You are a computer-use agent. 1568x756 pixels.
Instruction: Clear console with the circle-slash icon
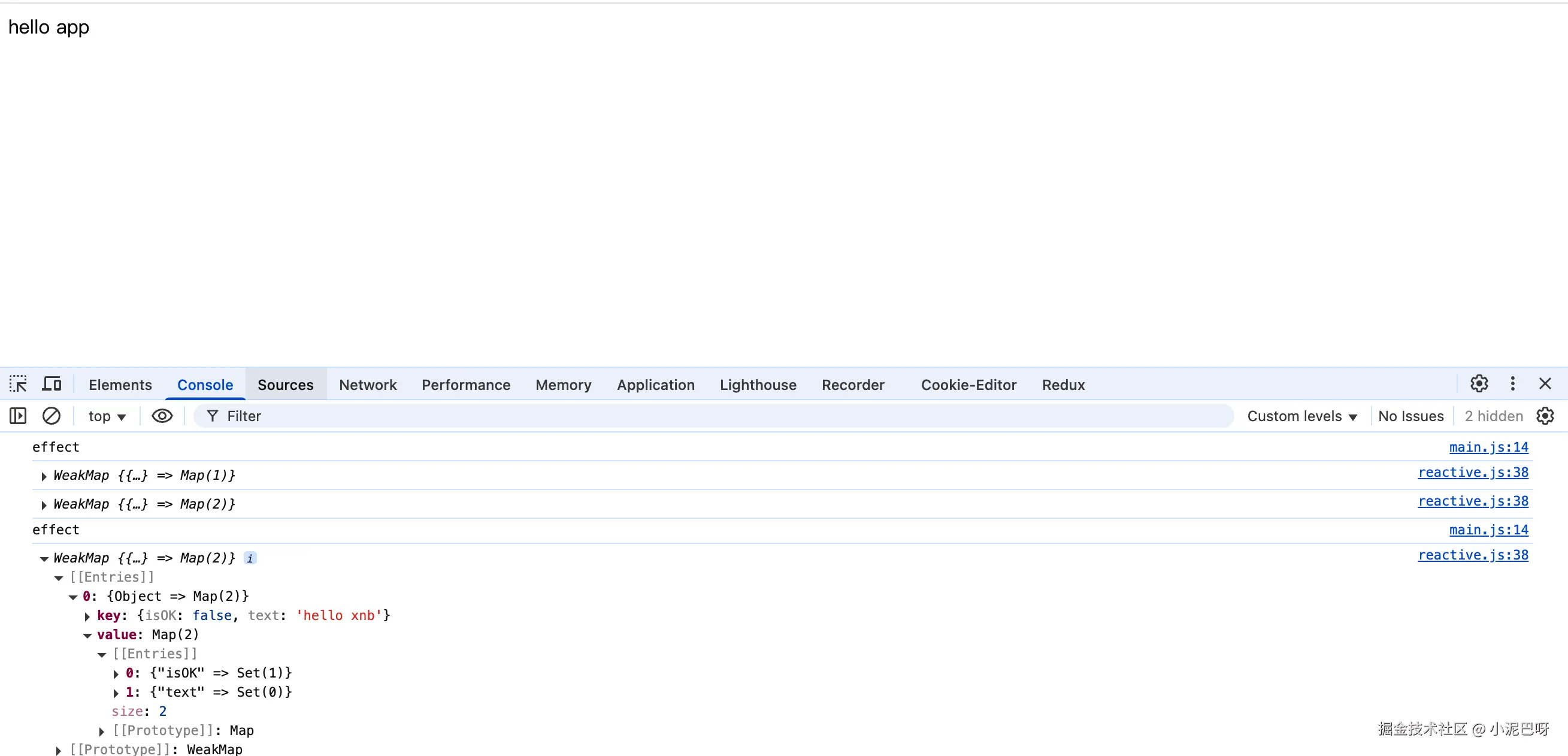[x=51, y=416]
